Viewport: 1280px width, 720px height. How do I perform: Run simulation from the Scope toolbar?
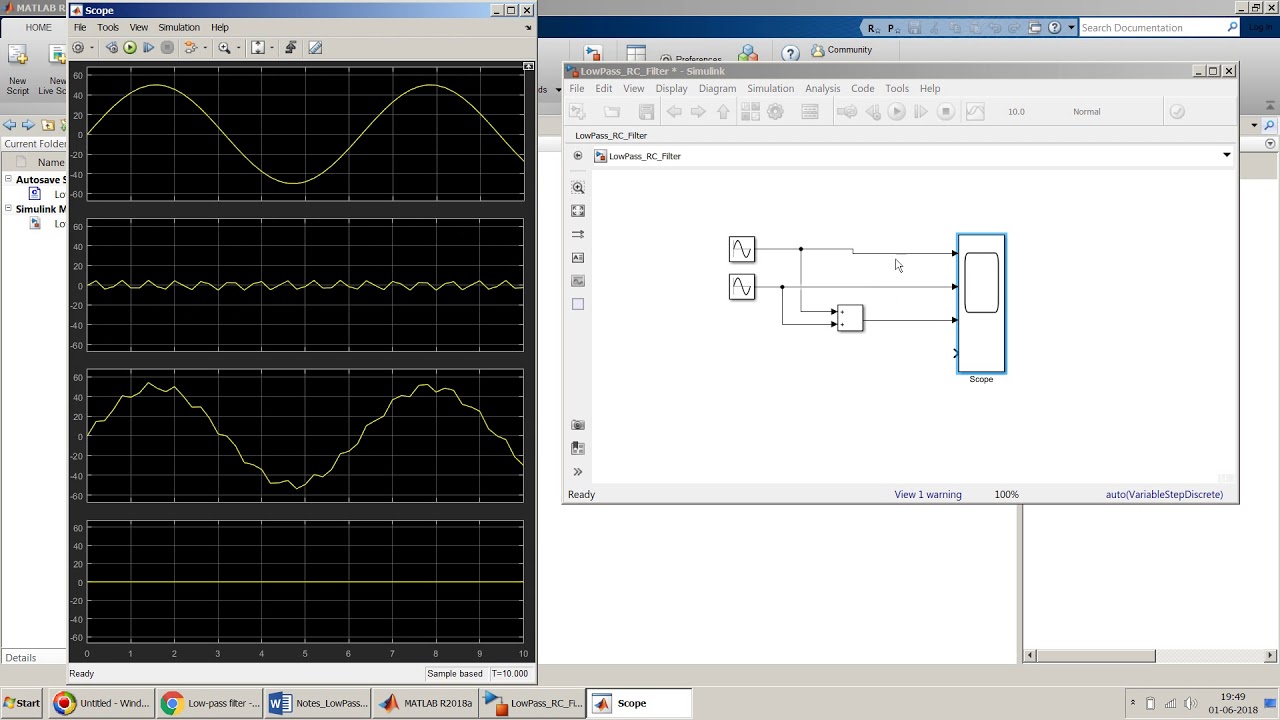click(130, 47)
